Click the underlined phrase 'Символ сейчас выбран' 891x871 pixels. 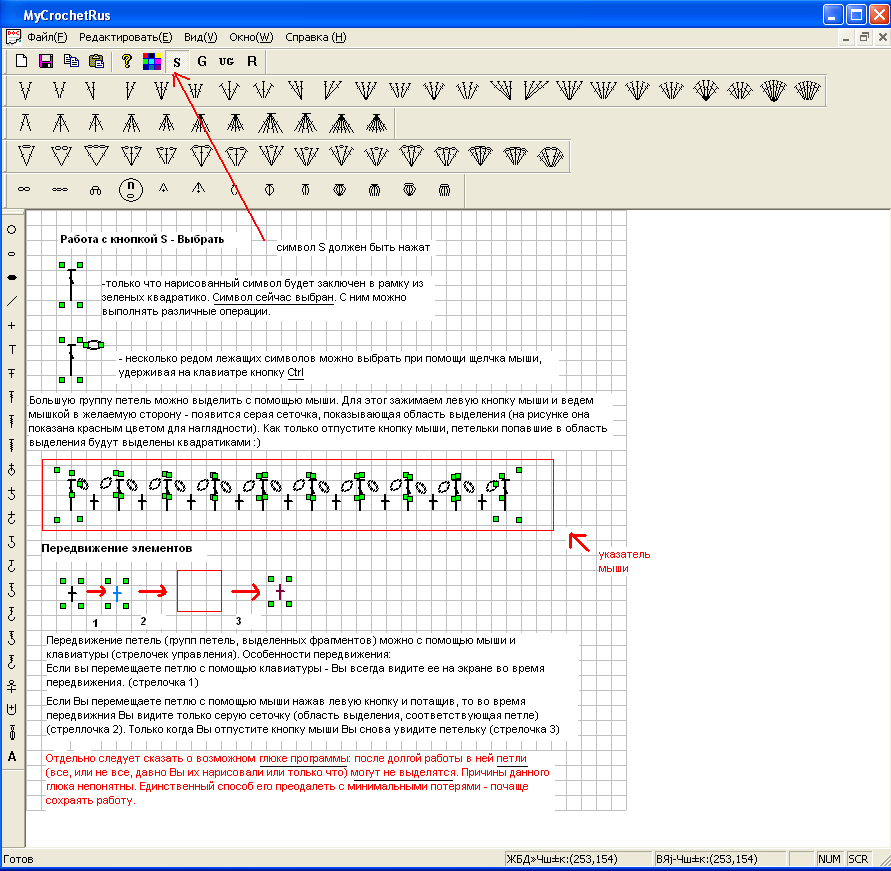coord(273,297)
